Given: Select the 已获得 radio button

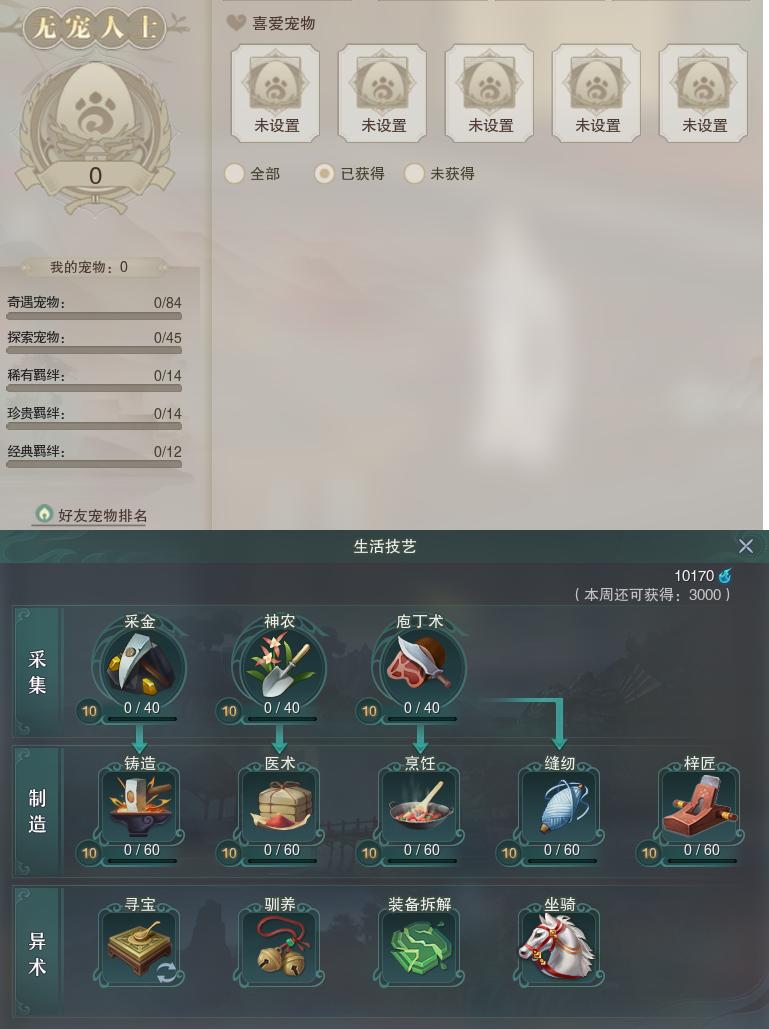Looking at the screenshot, I should pos(324,174).
